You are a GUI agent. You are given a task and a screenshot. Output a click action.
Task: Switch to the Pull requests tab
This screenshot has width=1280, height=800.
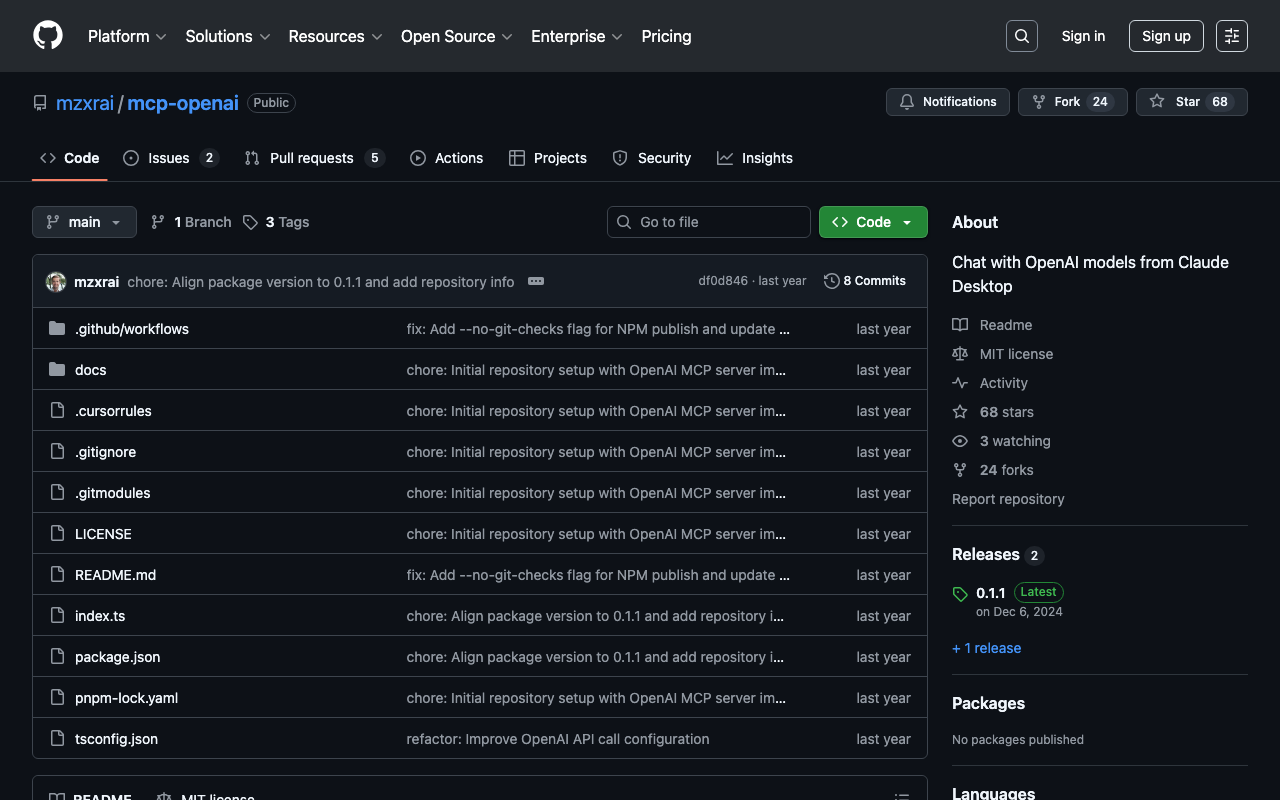(311, 158)
